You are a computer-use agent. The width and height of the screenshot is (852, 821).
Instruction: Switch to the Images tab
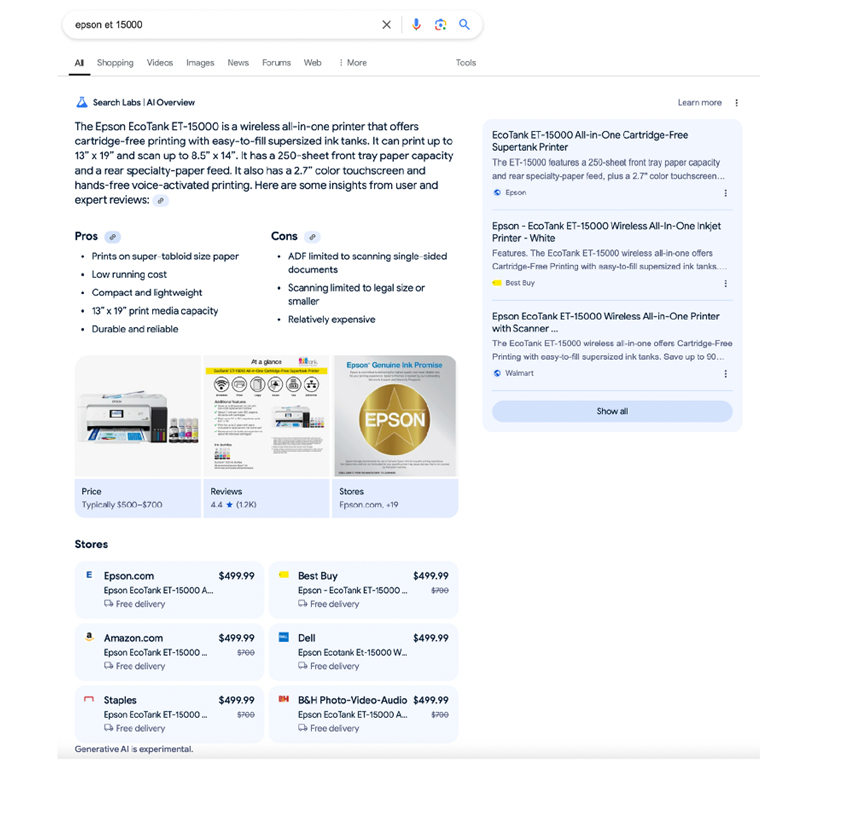[x=200, y=63]
